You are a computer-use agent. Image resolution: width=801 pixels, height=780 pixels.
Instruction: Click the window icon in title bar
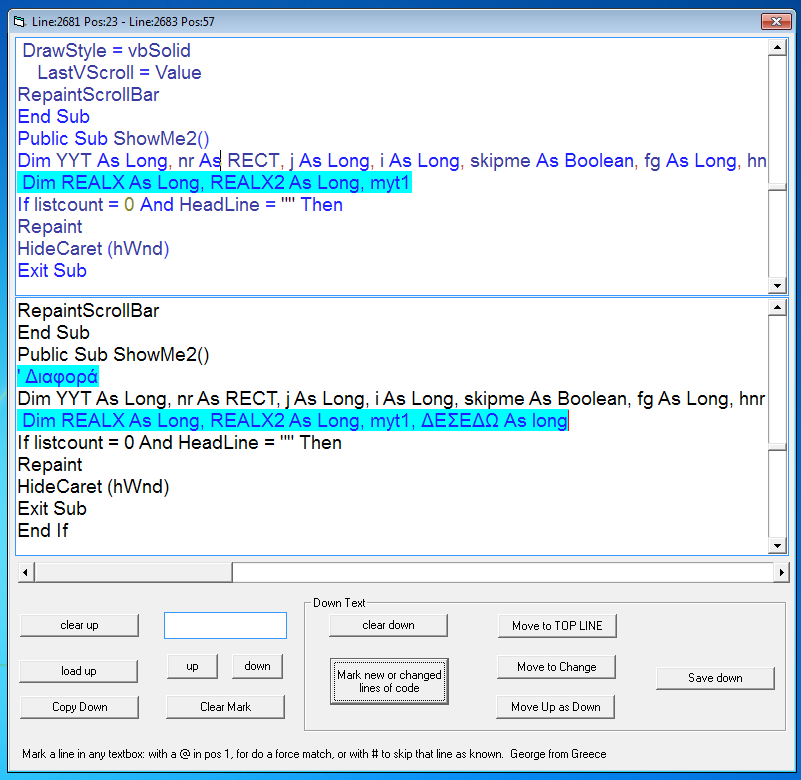coord(19,21)
